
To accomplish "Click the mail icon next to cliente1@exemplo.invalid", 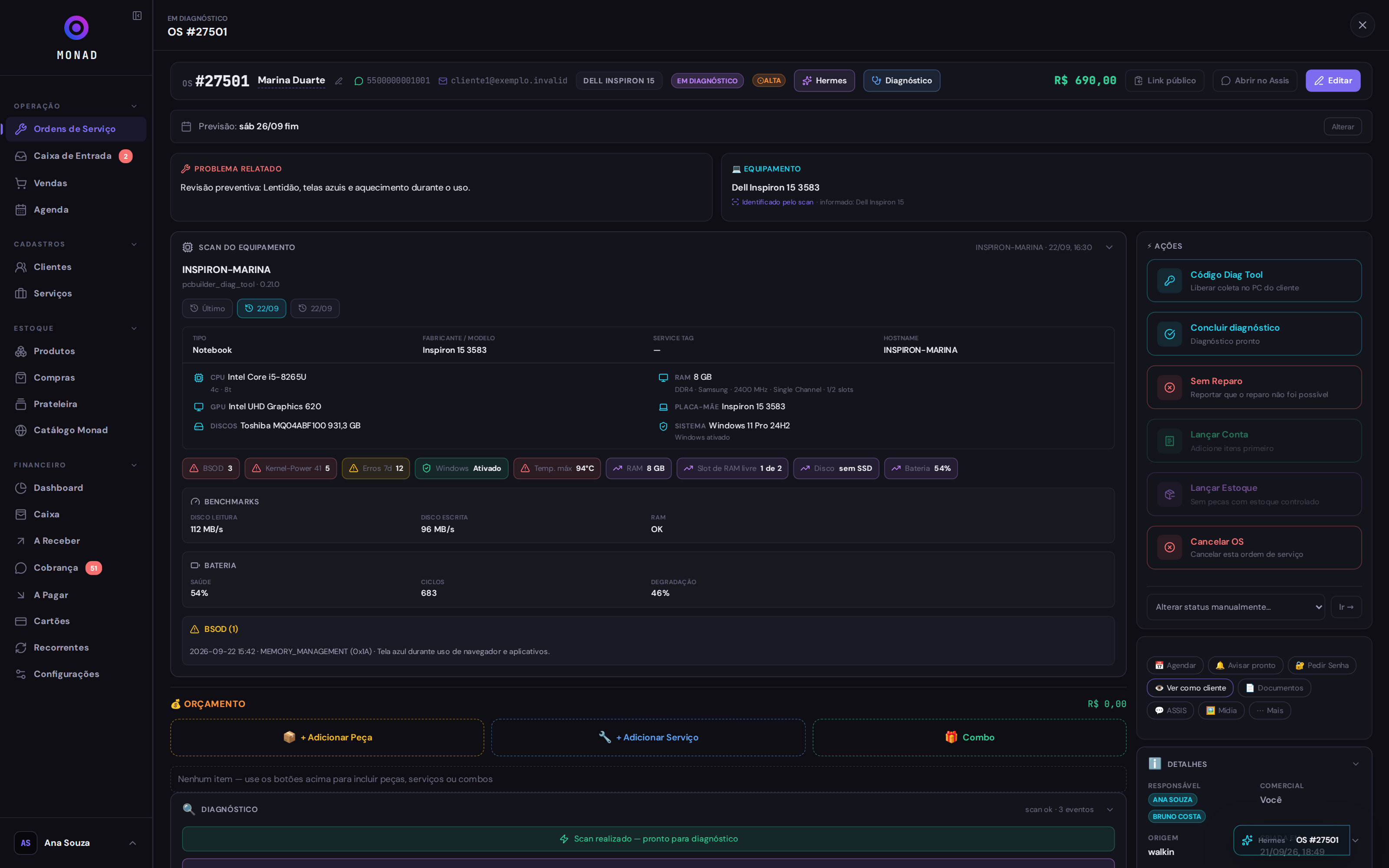I will 443,81.
